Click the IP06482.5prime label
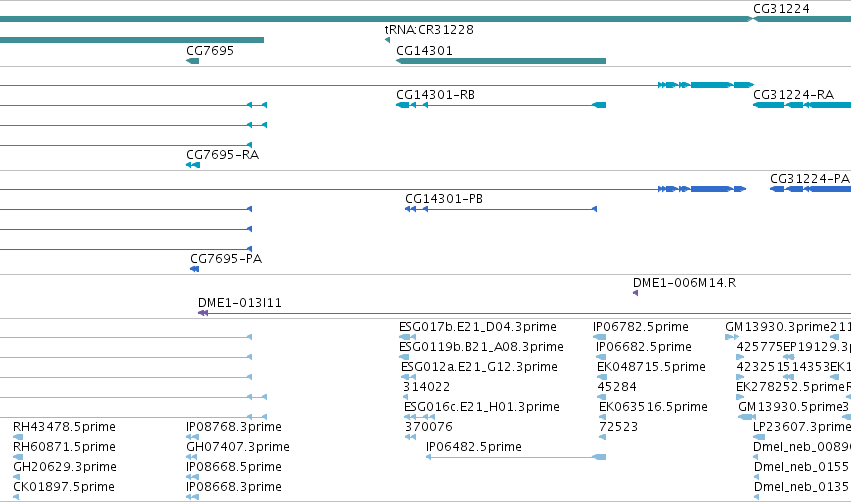This screenshot has height=502, width=851. tap(474, 447)
